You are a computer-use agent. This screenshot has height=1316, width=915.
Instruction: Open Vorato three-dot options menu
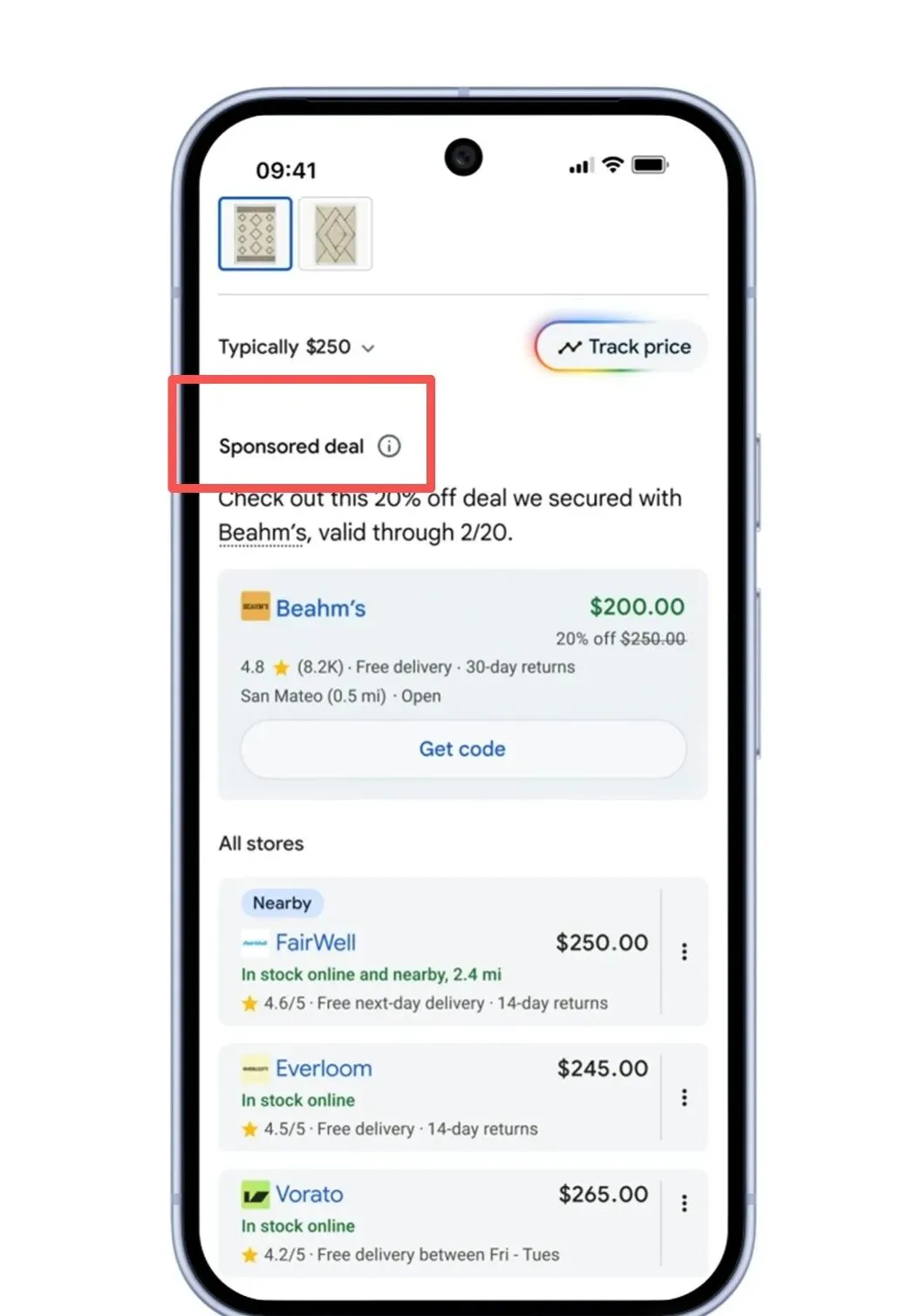pyautogui.click(x=684, y=1203)
